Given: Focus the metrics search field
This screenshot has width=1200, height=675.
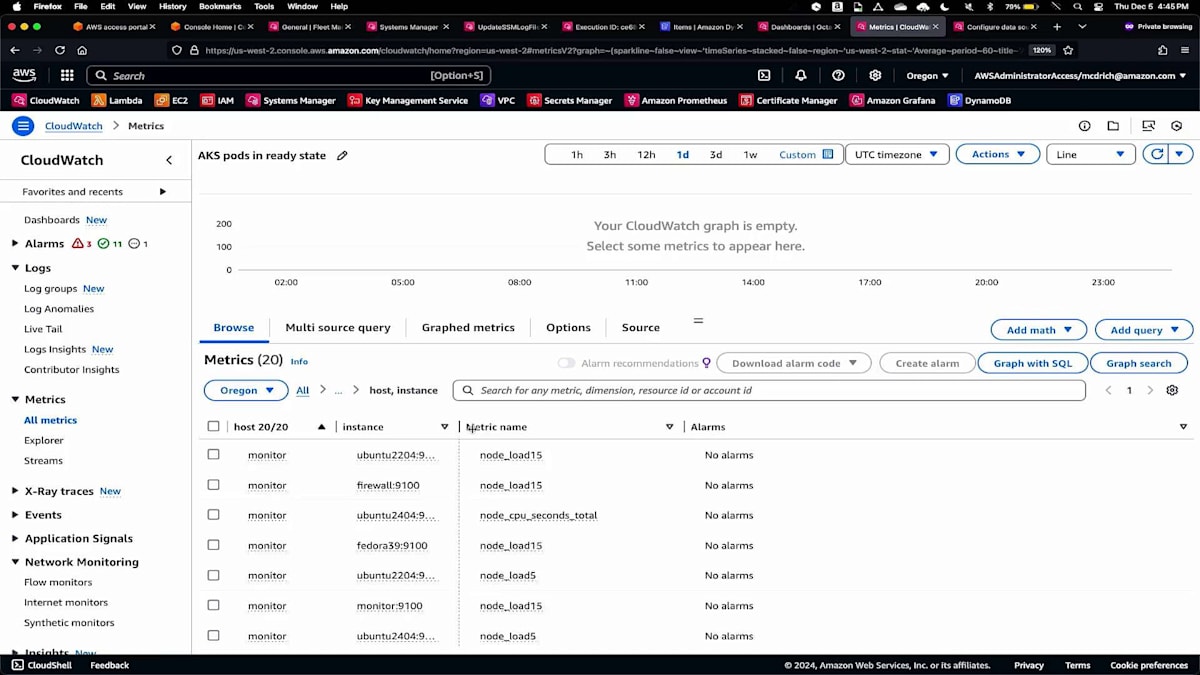Looking at the screenshot, I should pos(769,390).
